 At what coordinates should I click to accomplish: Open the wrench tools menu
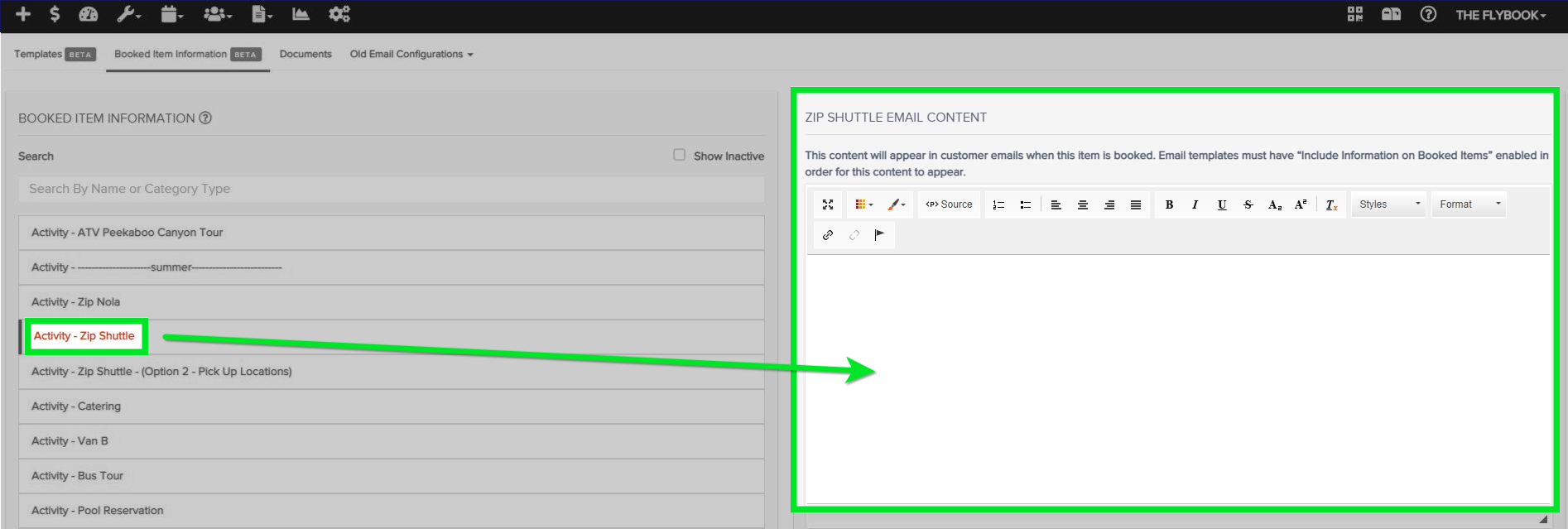point(128,14)
